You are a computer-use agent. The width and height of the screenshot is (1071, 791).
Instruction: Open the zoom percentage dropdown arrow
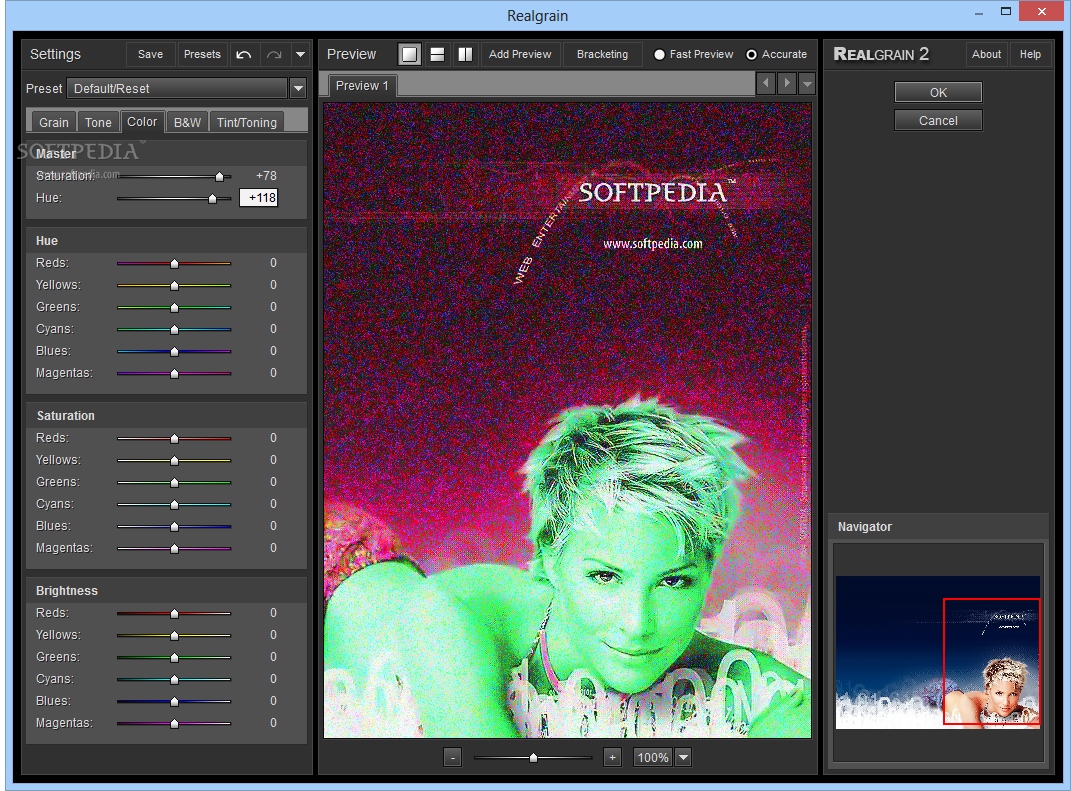[683, 757]
